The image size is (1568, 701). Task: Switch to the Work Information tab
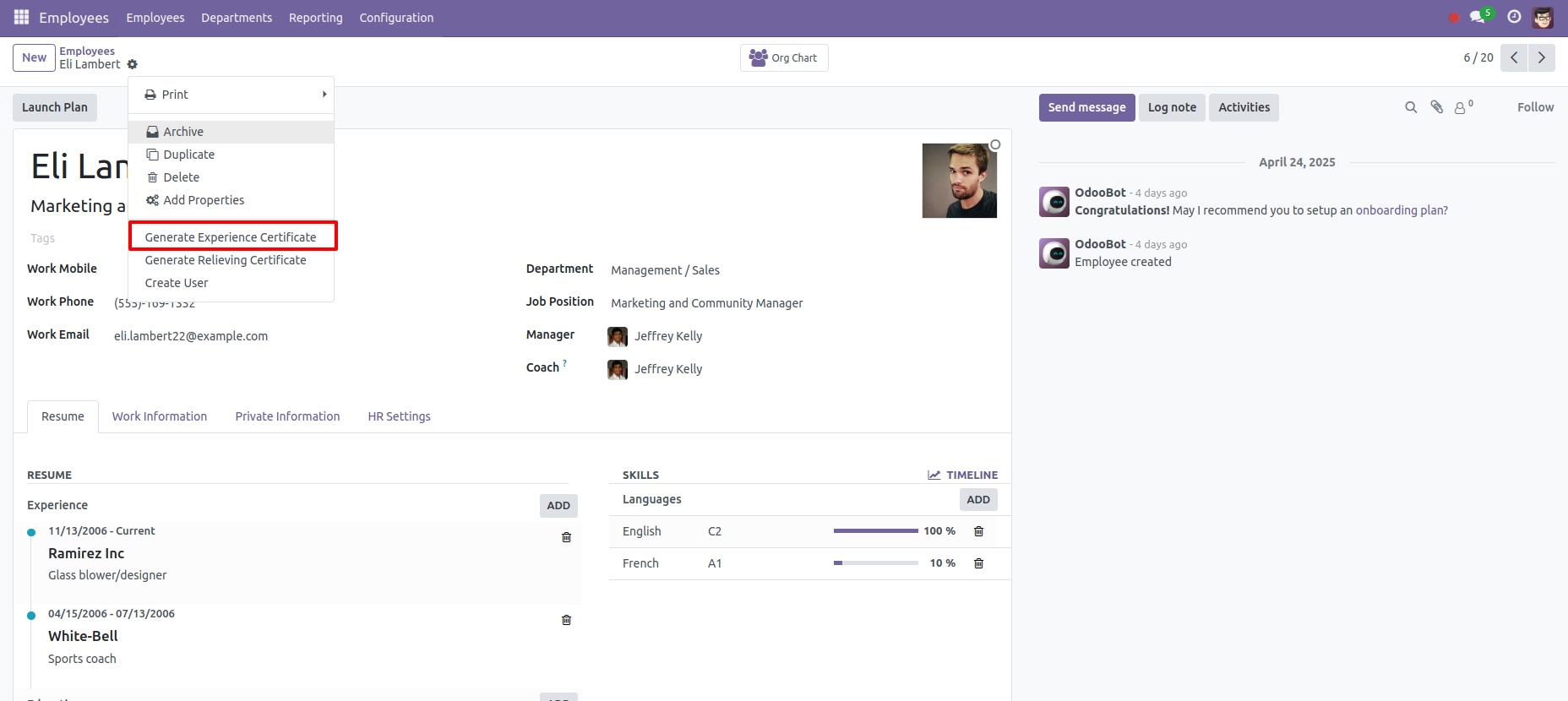tap(160, 416)
